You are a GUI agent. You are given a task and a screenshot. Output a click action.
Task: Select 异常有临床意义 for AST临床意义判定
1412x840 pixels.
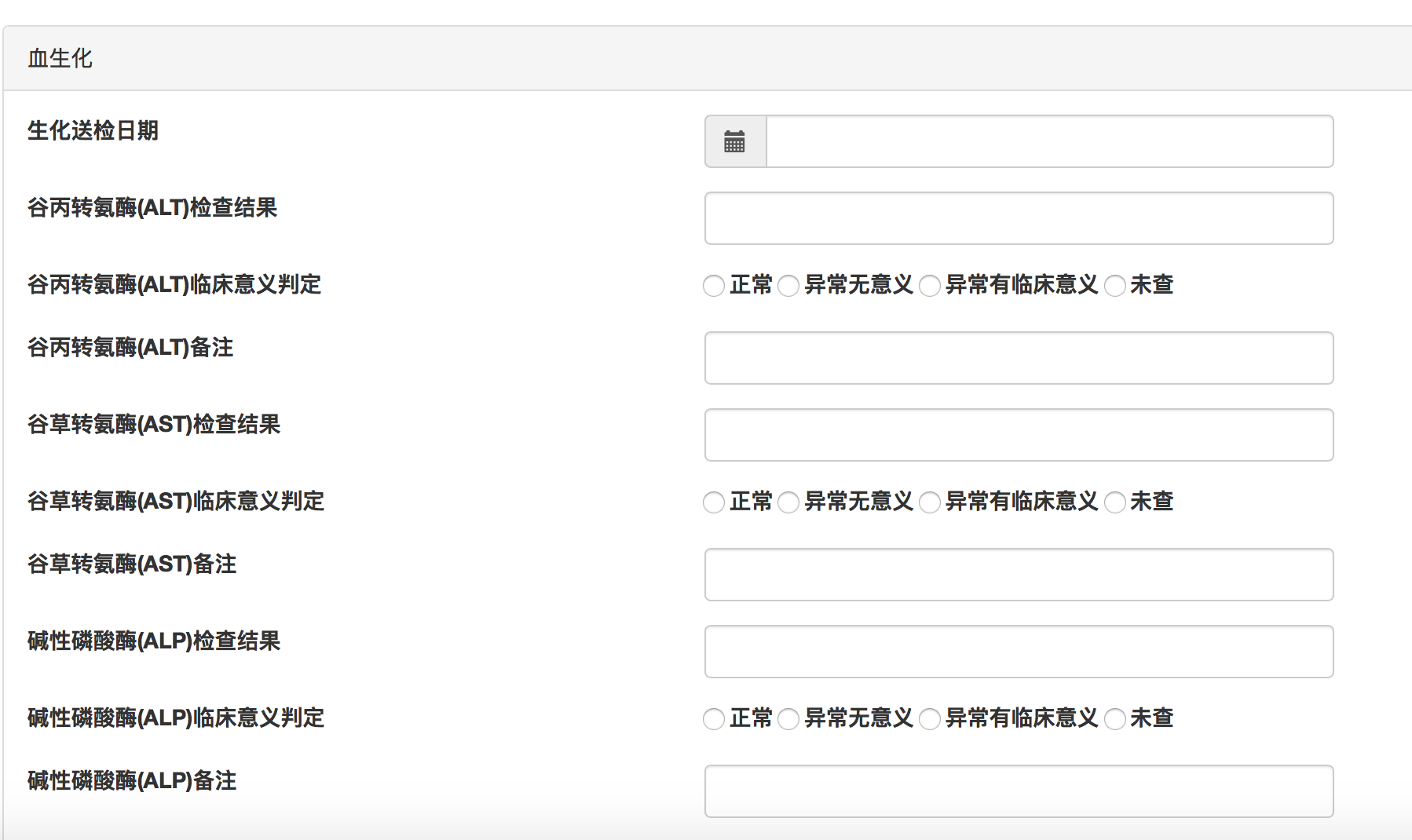(930, 502)
